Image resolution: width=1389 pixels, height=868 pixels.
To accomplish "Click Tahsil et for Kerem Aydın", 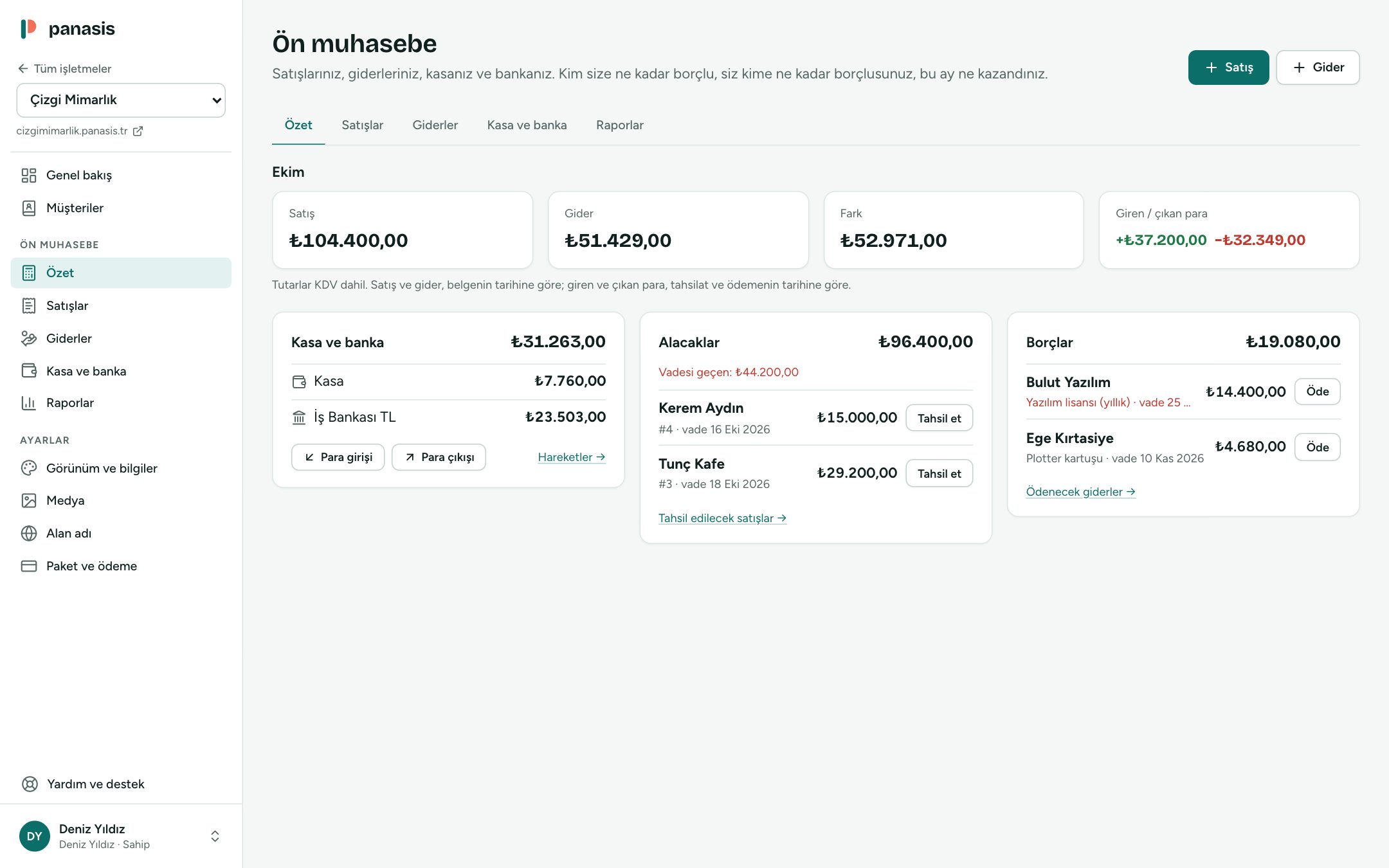I will click(x=939, y=418).
